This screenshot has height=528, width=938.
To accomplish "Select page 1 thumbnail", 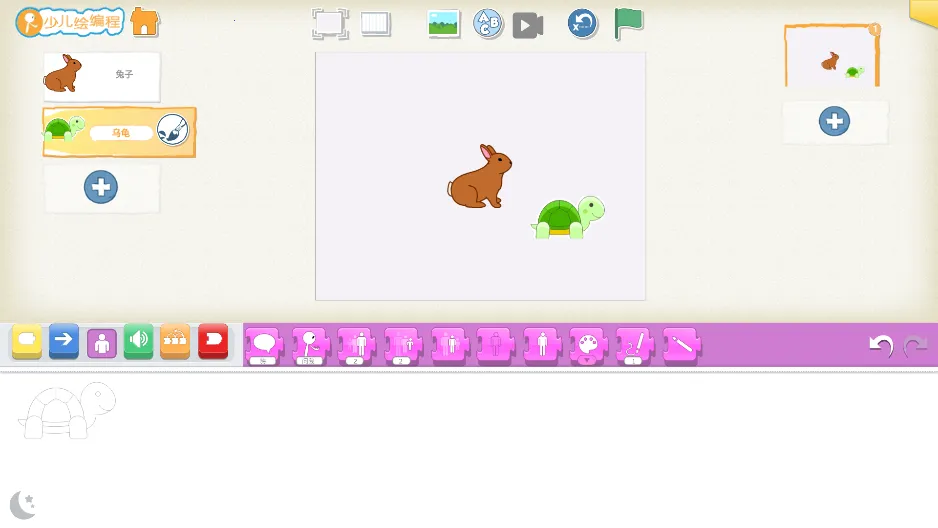I will pos(832,56).
